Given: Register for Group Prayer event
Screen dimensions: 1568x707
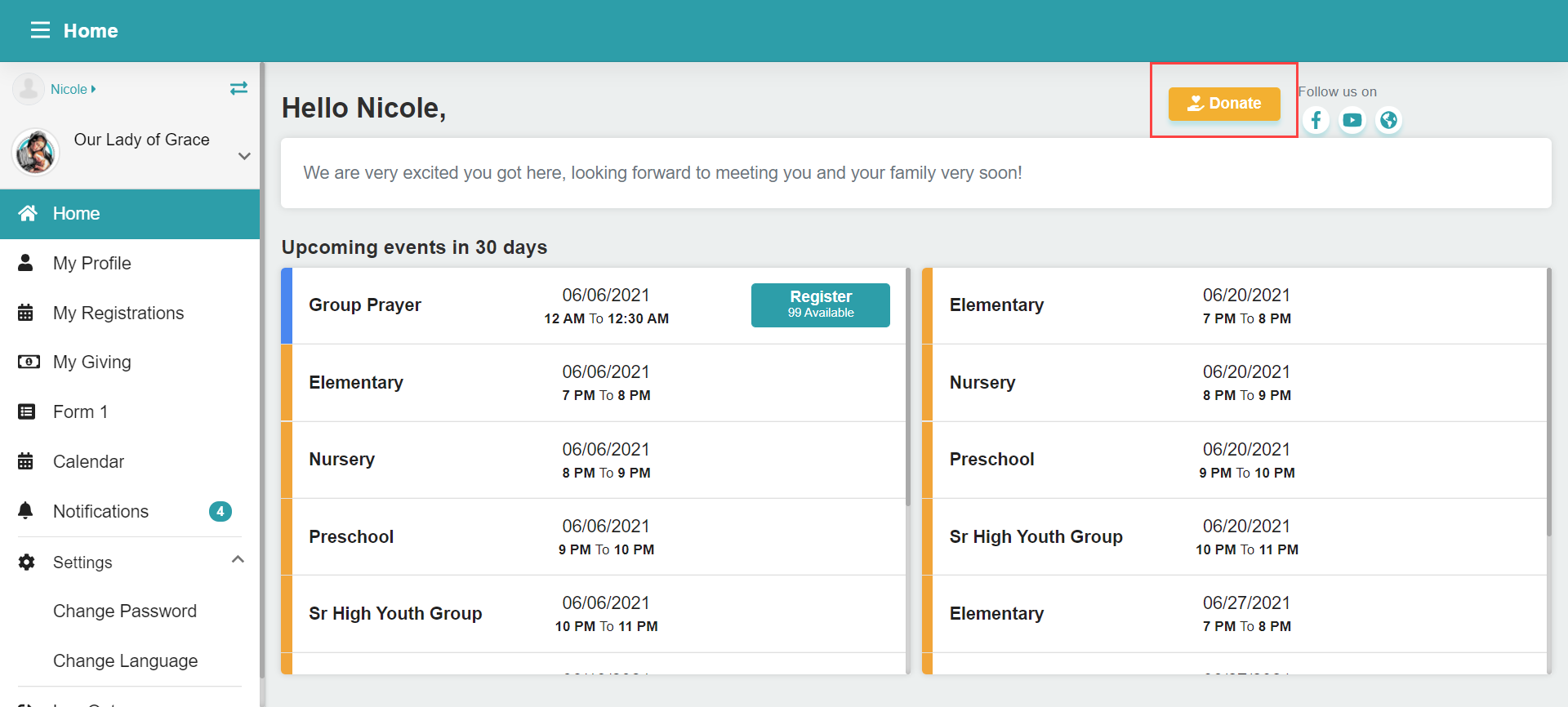Looking at the screenshot, I should [x=821, y=305].
